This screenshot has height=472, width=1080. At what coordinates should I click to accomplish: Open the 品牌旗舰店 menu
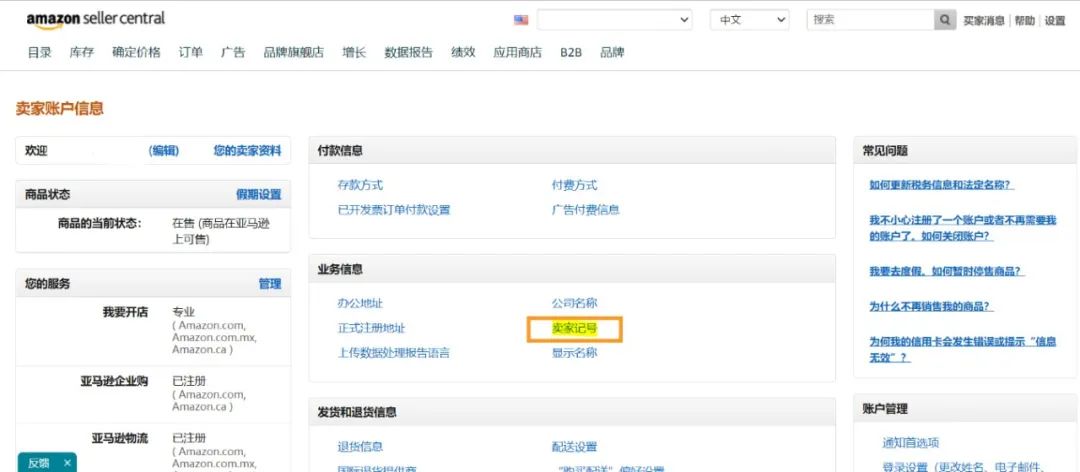[293, 52]
